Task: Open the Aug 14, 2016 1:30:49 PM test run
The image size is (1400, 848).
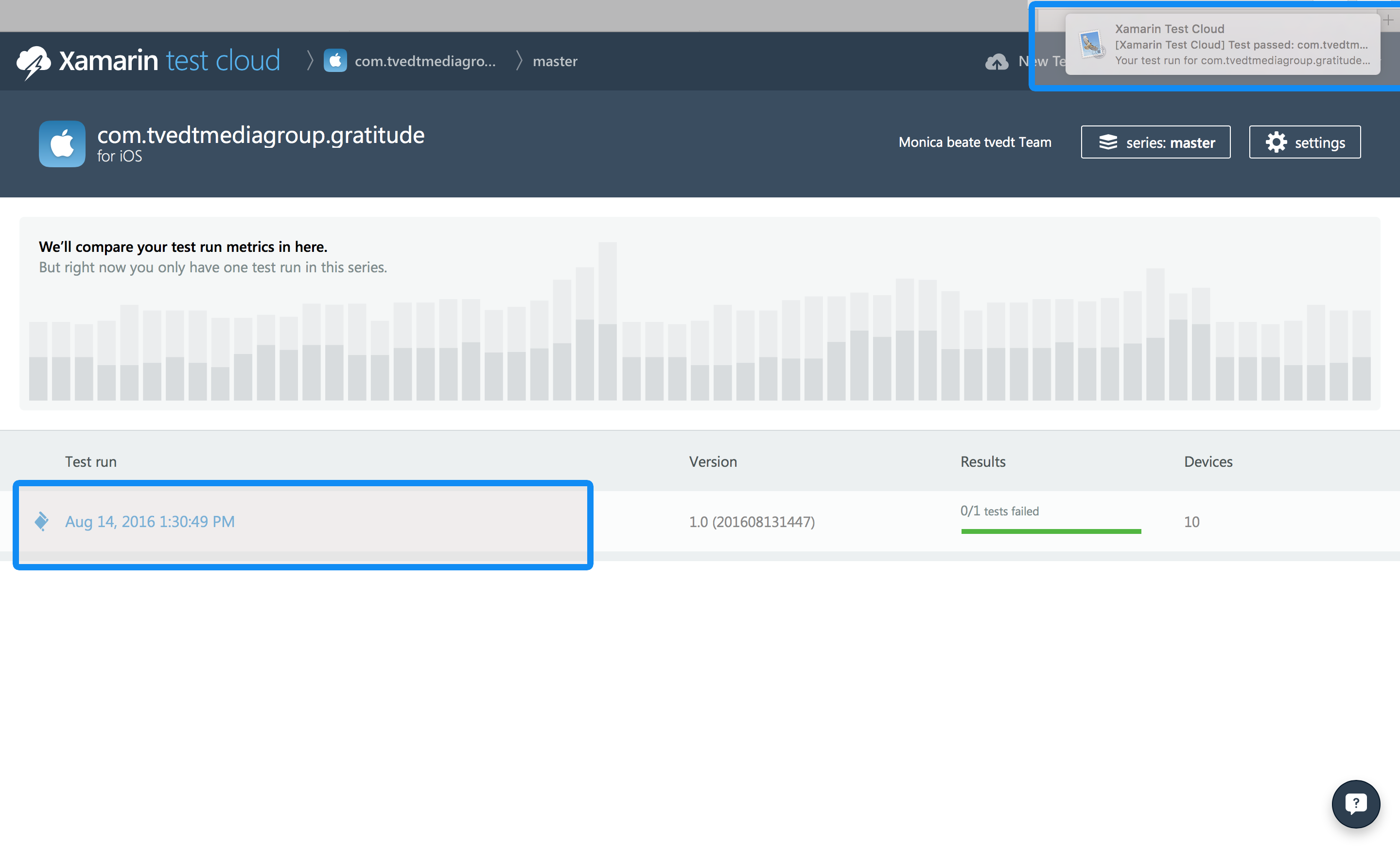Action: pyautogui.click(x=149, y=521)
